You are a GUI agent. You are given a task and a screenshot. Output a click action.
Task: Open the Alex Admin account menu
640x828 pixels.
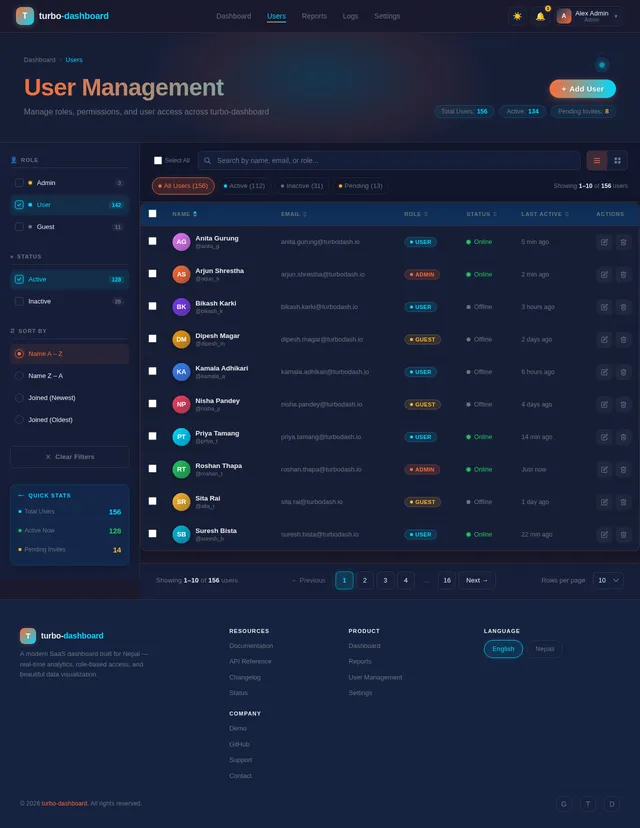coord(588,16)
